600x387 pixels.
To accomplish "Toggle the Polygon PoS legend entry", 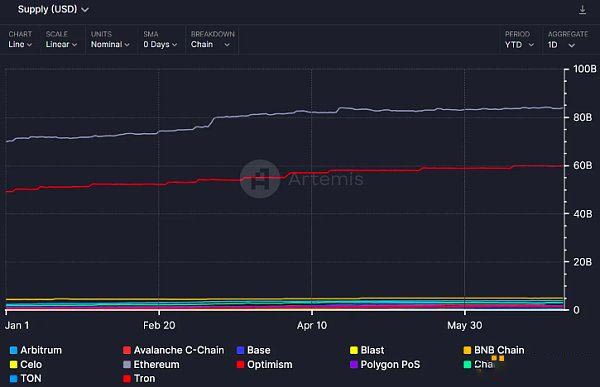I will (x=385, y=364).
